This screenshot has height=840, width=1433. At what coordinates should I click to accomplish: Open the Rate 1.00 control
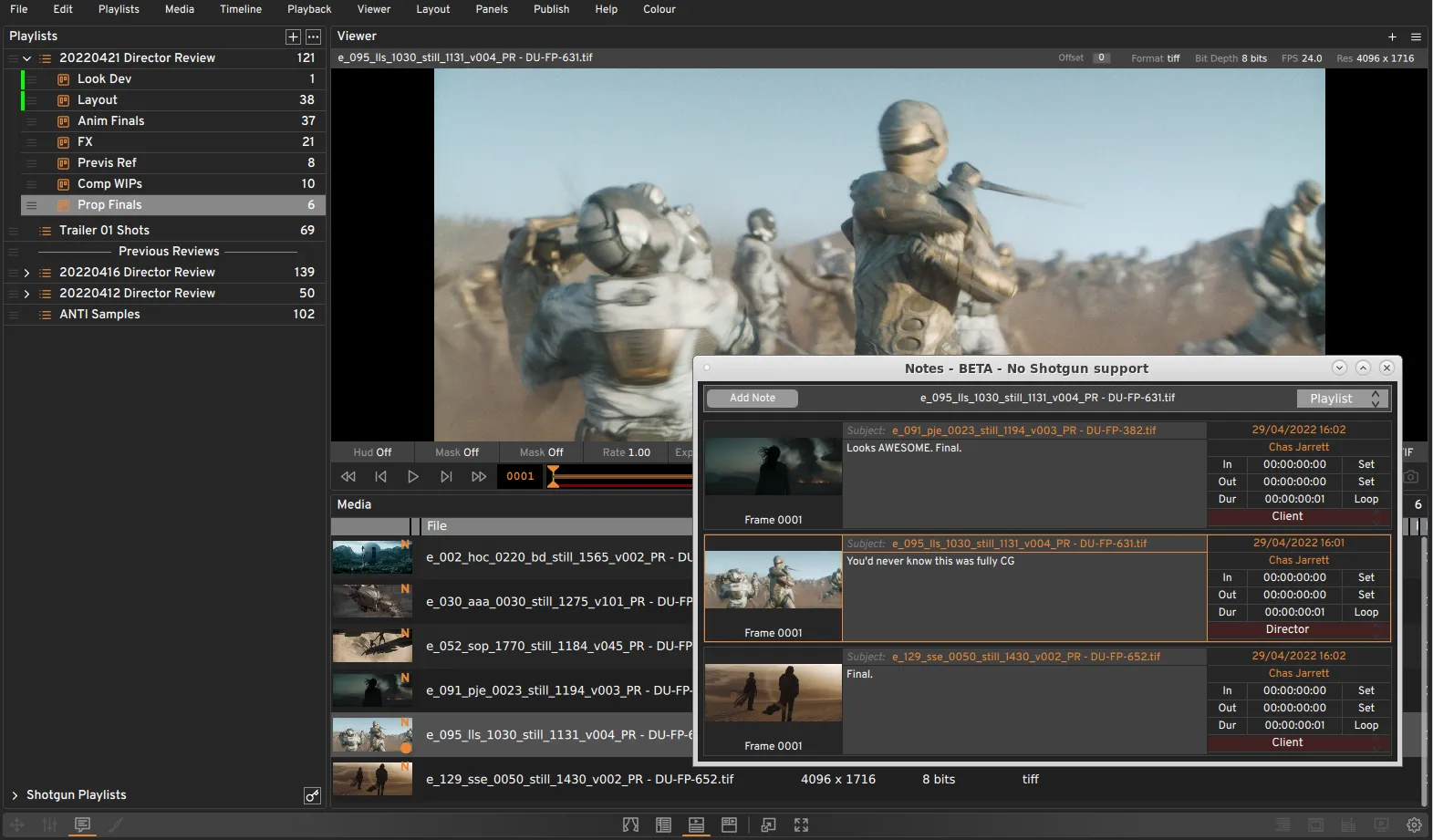pos(626,452)
